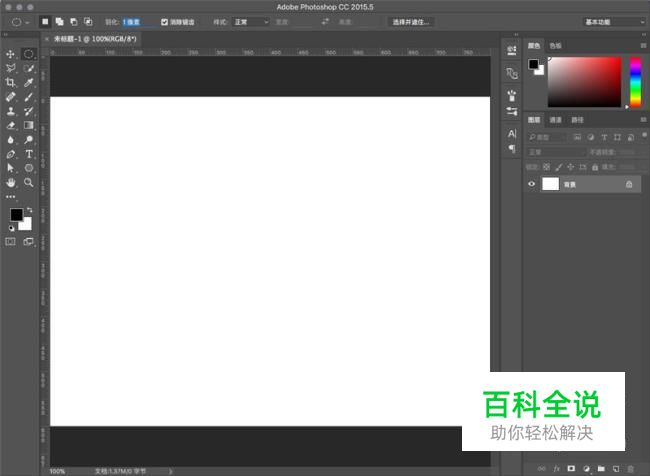Select the Hand tool
This screenshot has height=476, width=650.
[11, 183]
